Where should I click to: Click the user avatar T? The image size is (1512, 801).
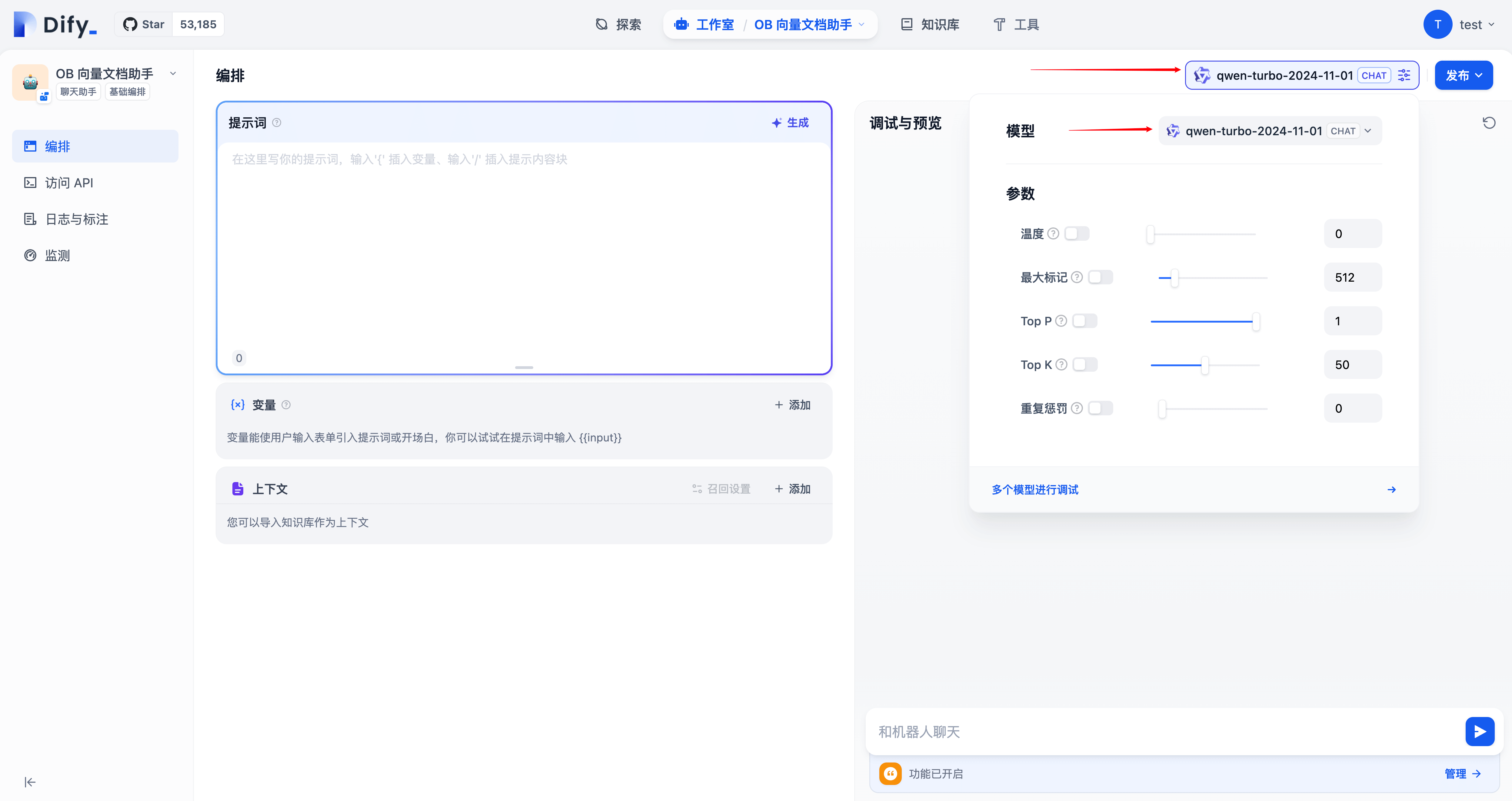pyautogui.click(x=1437, y=25)
